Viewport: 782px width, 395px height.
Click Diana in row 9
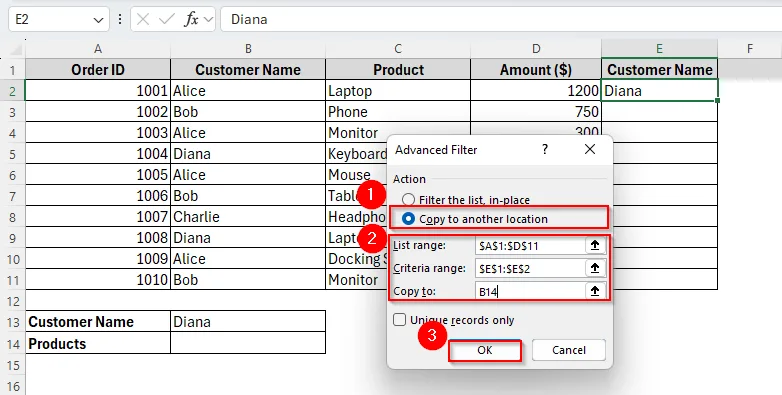coord(248,238)
